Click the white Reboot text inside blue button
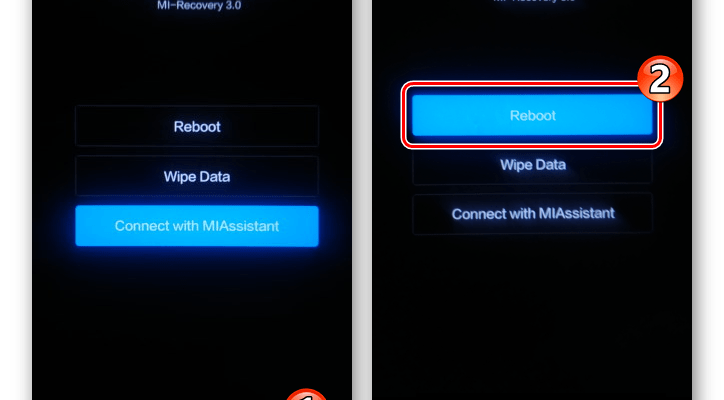 click(x=532, y=115)
